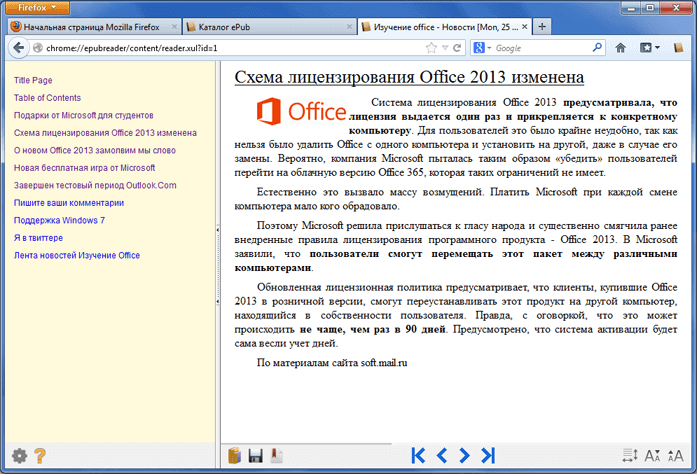
Task: Open the ePub catalog library icon
Action: click(234, 456)
